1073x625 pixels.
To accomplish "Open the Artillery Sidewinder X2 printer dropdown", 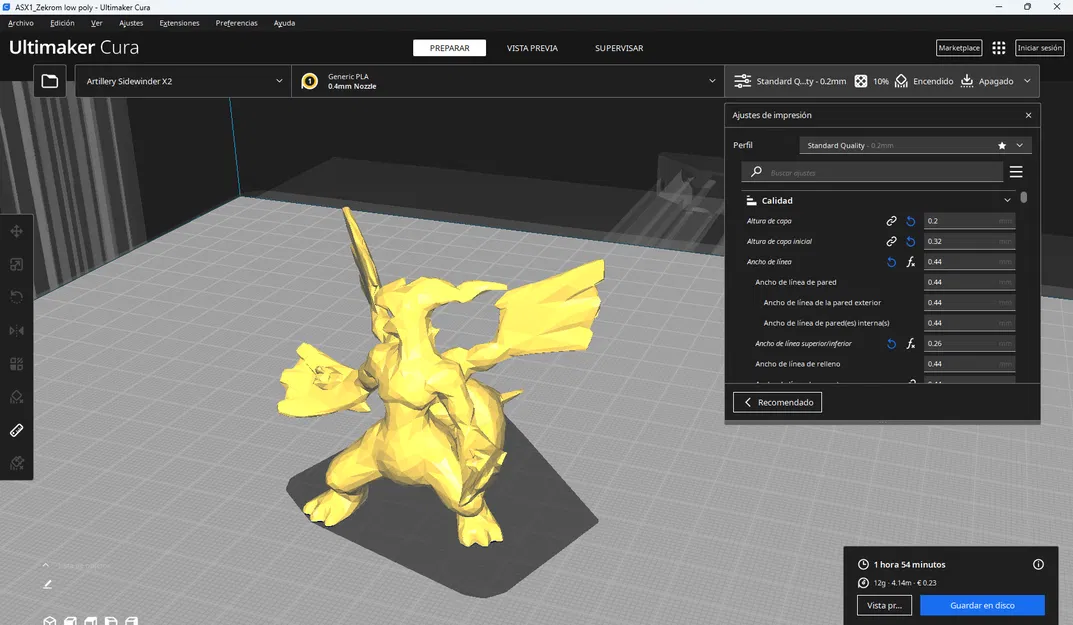I will [x=182, y=81].
